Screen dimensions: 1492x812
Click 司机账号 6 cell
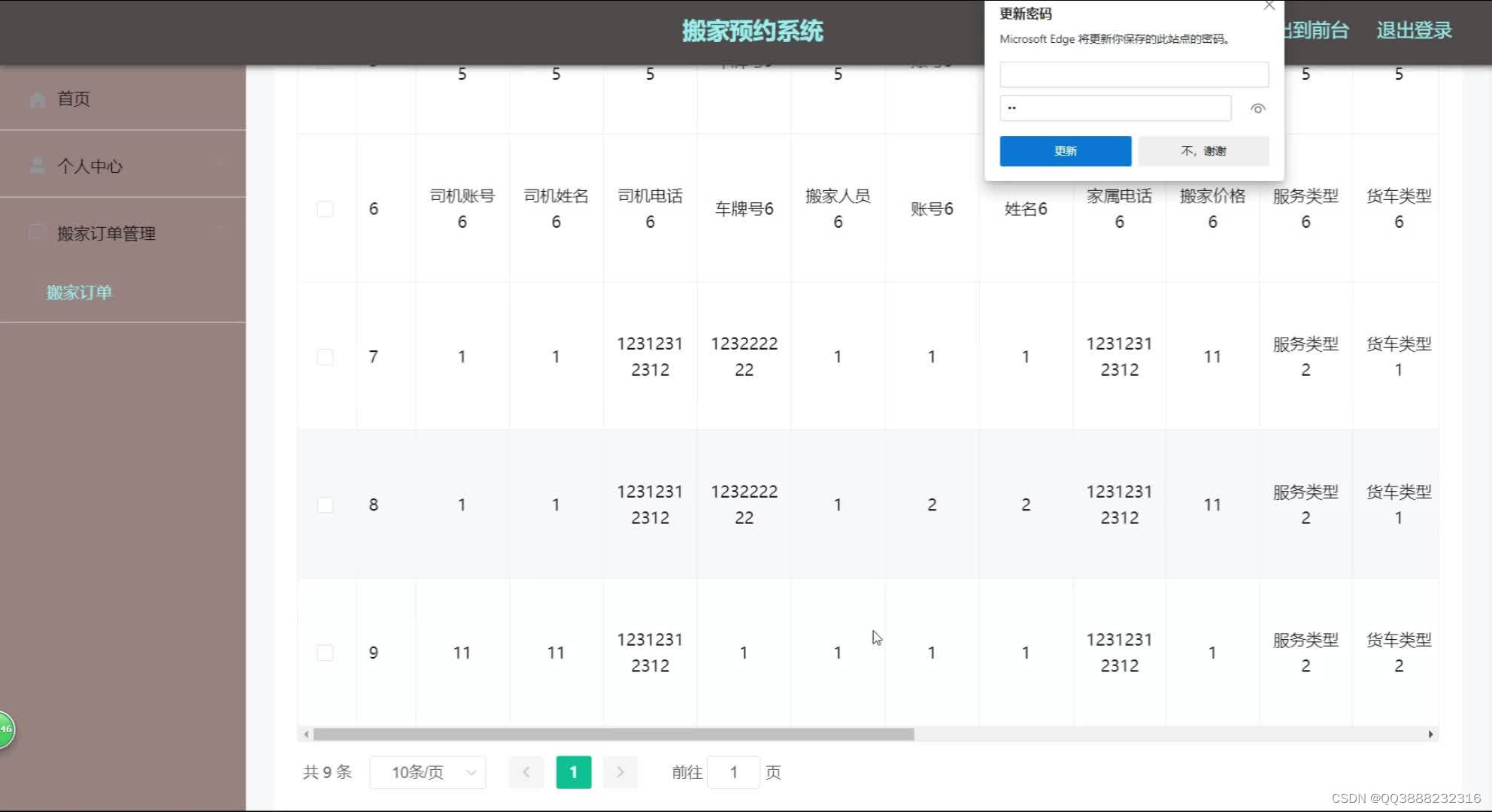[462, 209]
